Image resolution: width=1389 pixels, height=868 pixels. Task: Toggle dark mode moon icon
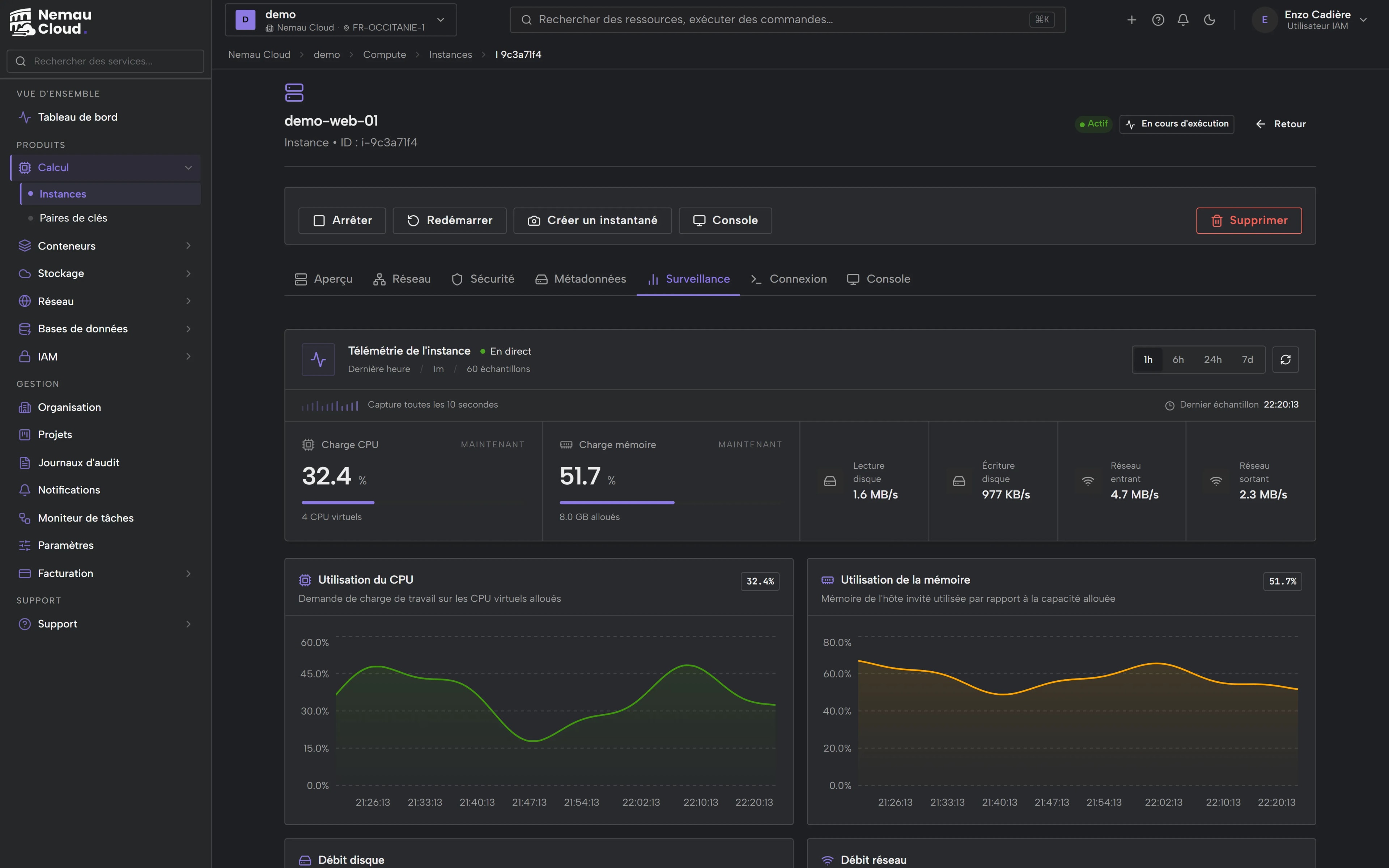(x=1209, y=20)
